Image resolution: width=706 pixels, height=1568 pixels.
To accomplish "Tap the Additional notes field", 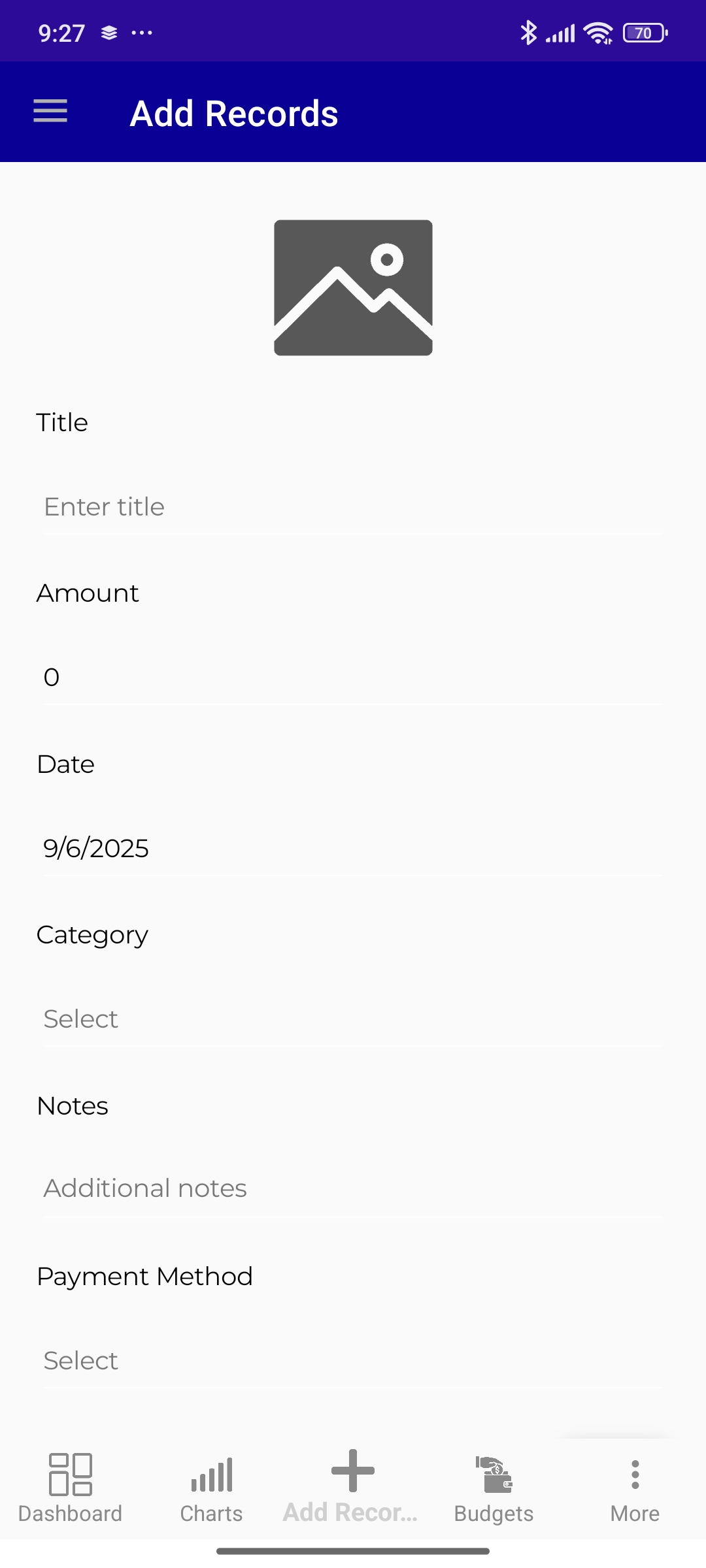I will point(353,1188).
